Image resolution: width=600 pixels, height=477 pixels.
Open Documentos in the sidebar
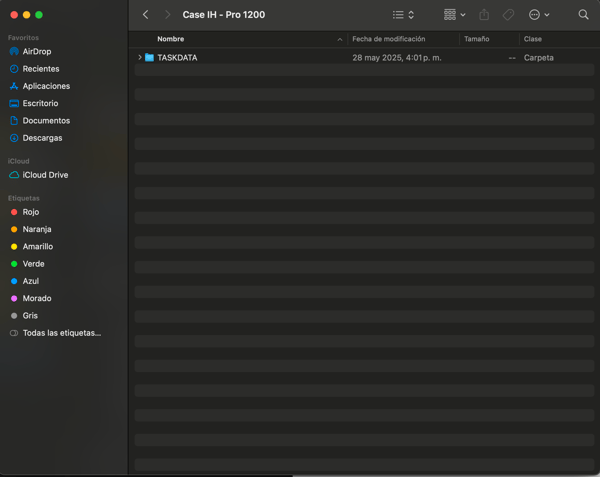pyautogui.click(x=46, y=120)
